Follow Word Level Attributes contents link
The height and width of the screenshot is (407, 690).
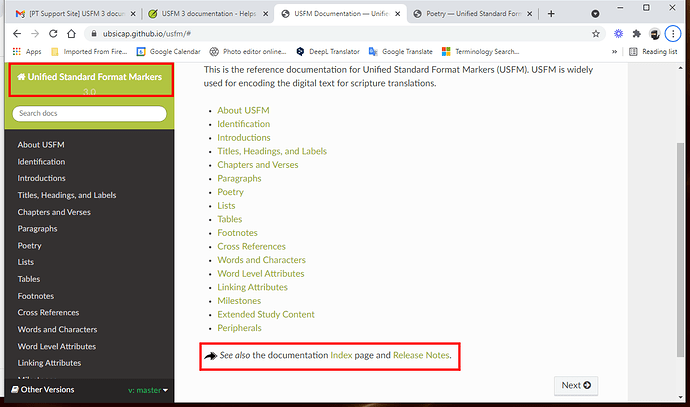click(x=261, y=274)
